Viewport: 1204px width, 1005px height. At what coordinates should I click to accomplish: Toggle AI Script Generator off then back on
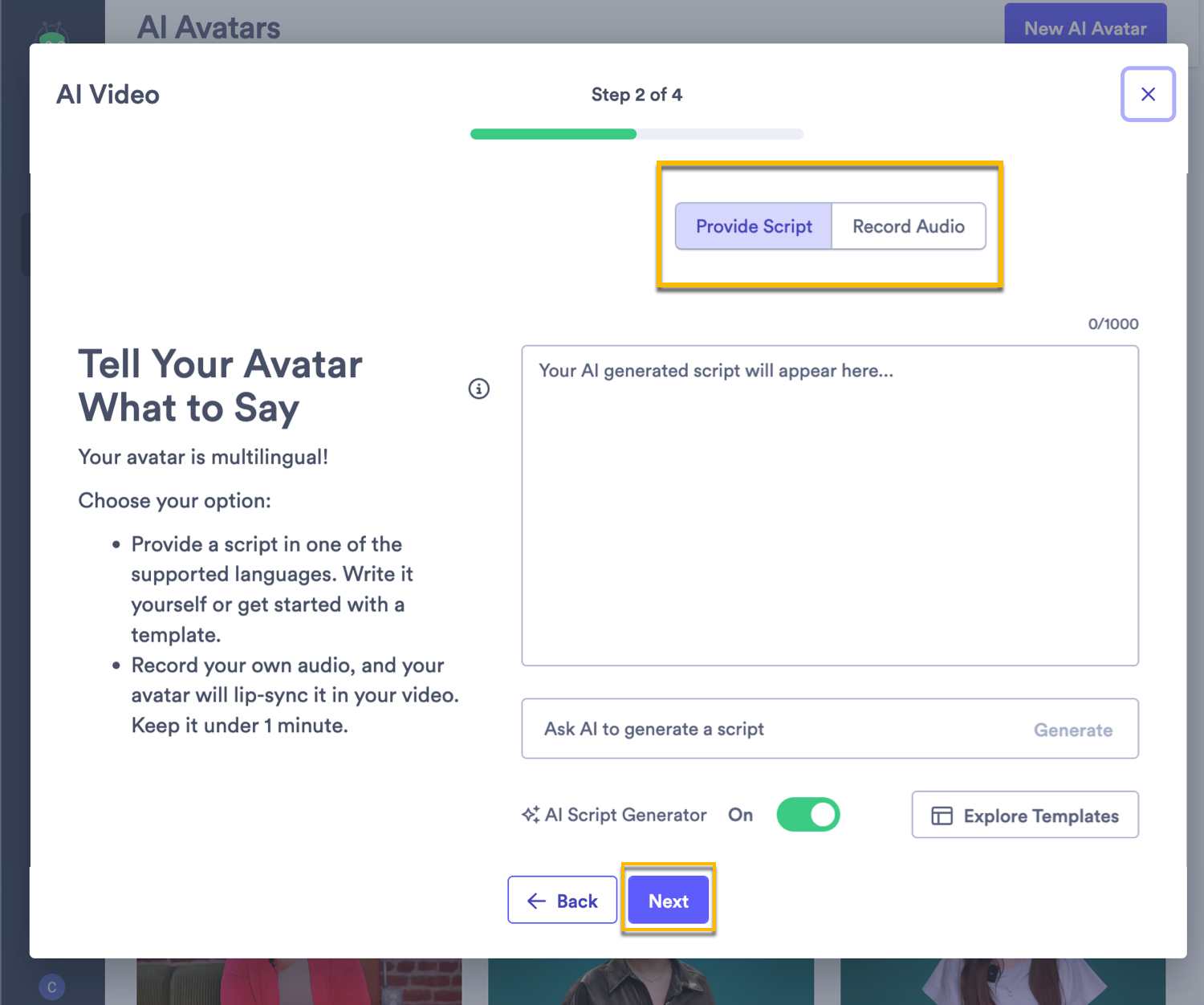coord(807,815)
